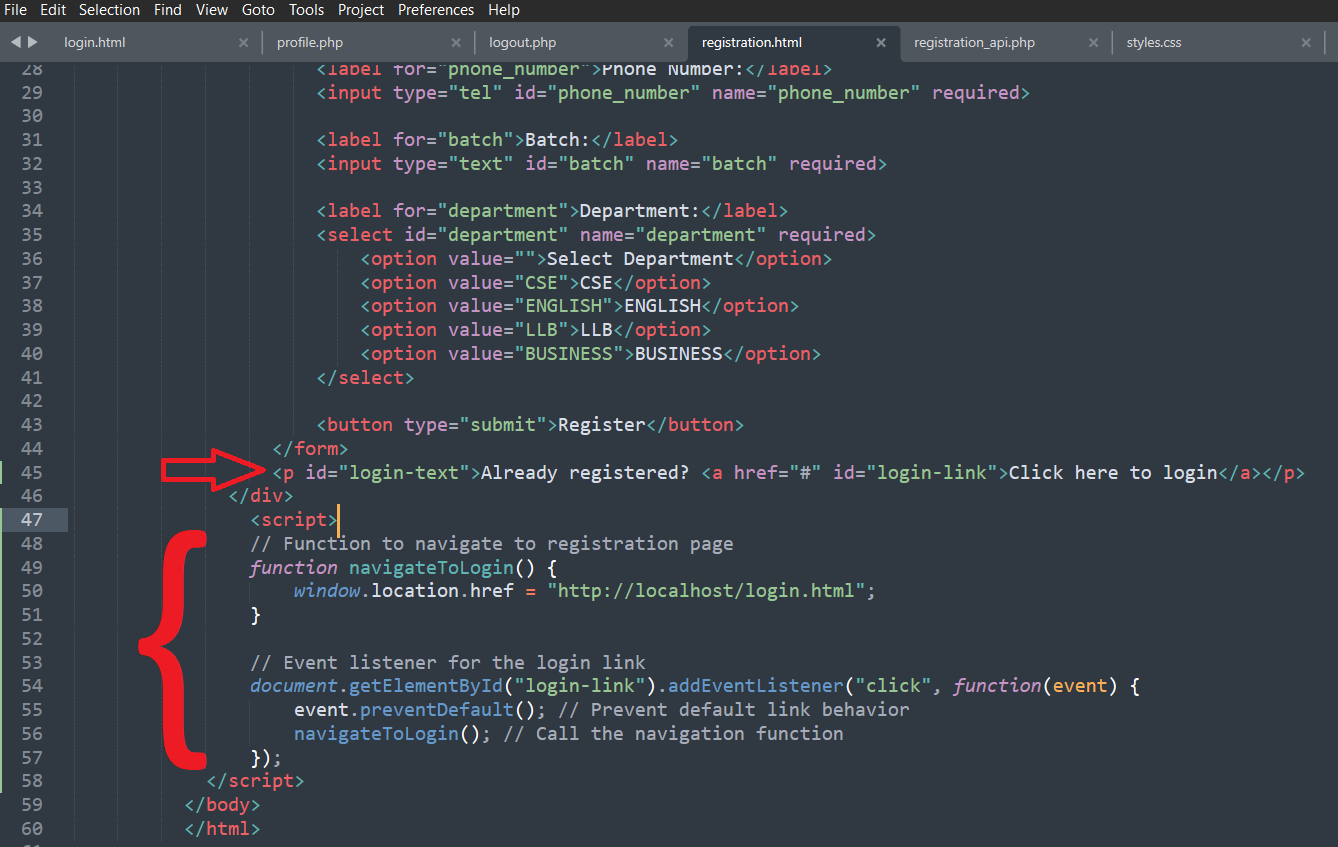Close the logout.php tab

[669, 43]
